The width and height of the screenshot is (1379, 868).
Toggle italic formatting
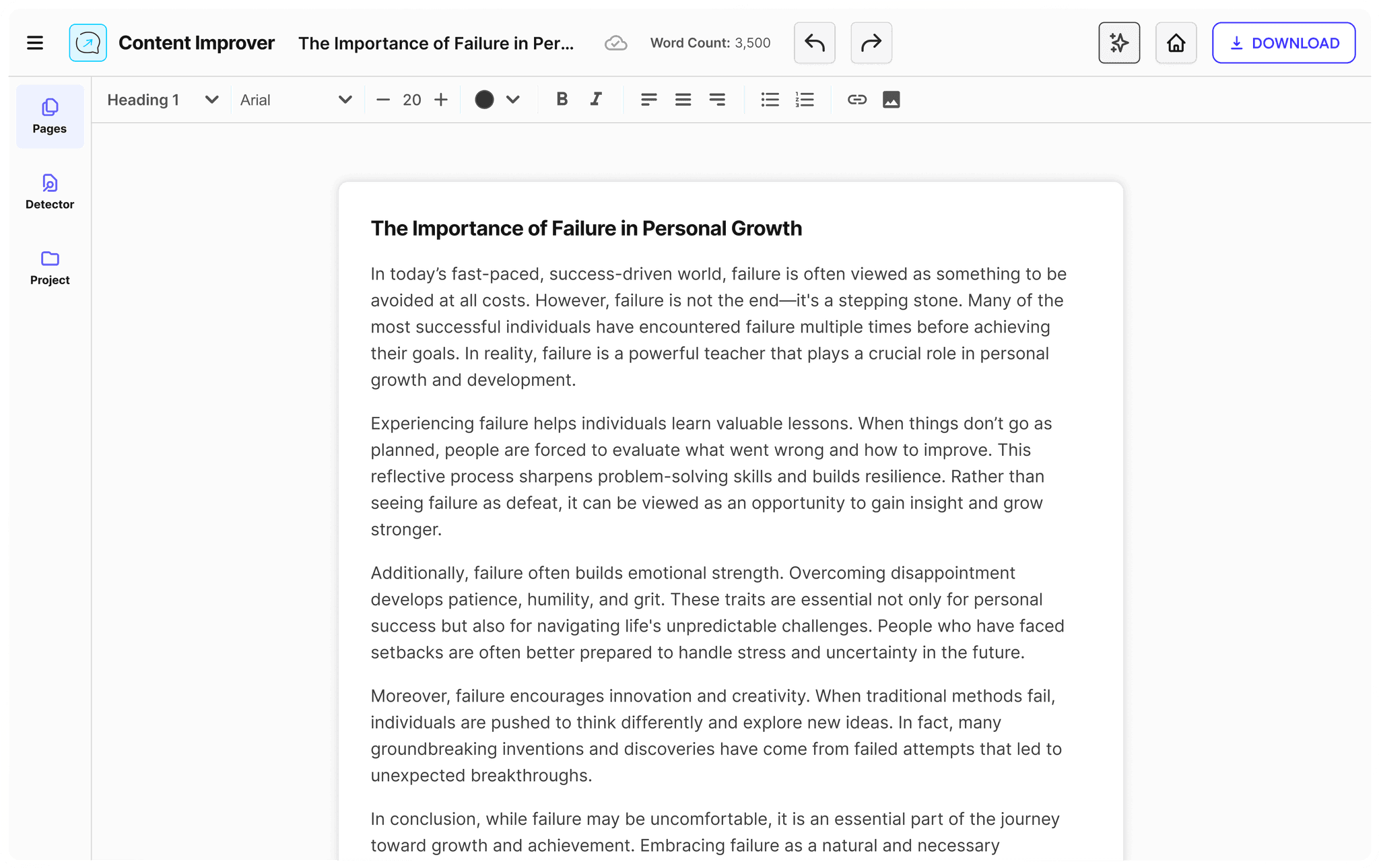pos(596,100)
